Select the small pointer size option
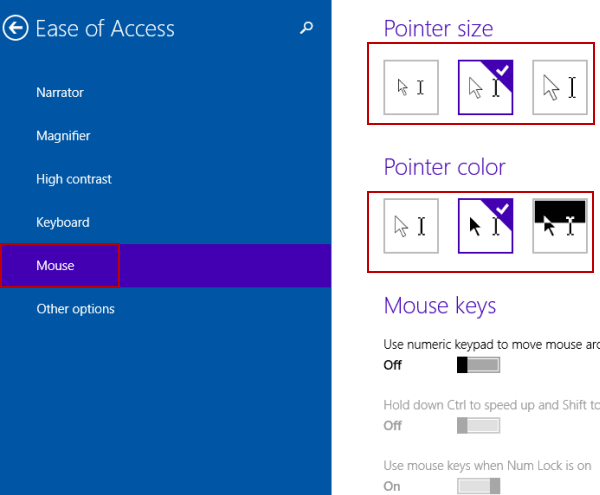This screenshot has height=495, width=600. point(411,87)
